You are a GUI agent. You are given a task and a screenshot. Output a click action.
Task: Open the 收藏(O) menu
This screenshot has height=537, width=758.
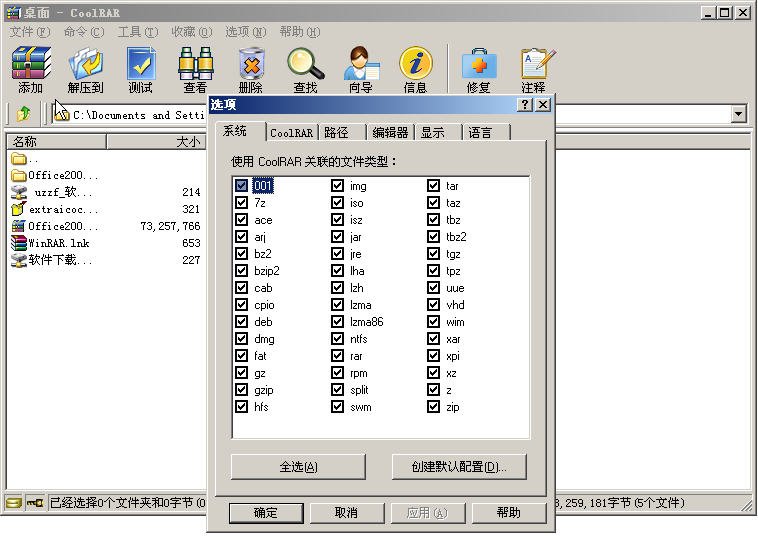pos(192,32)
